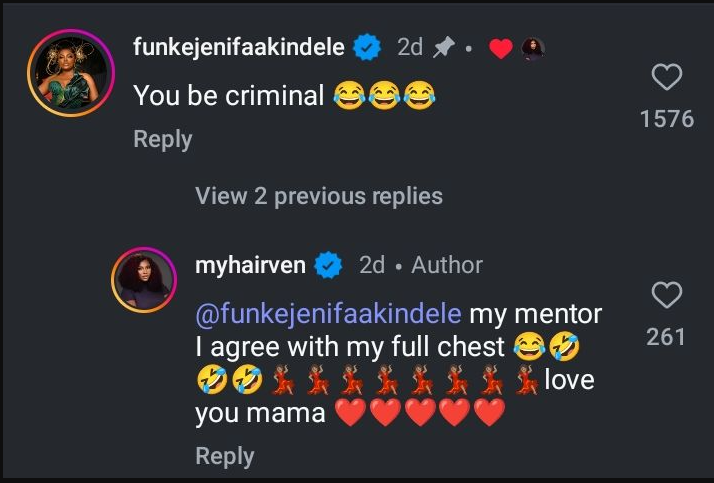Tap the "You be criminal" comment text
Viewport: 714px width, 483px height.
tap(229, 96)
